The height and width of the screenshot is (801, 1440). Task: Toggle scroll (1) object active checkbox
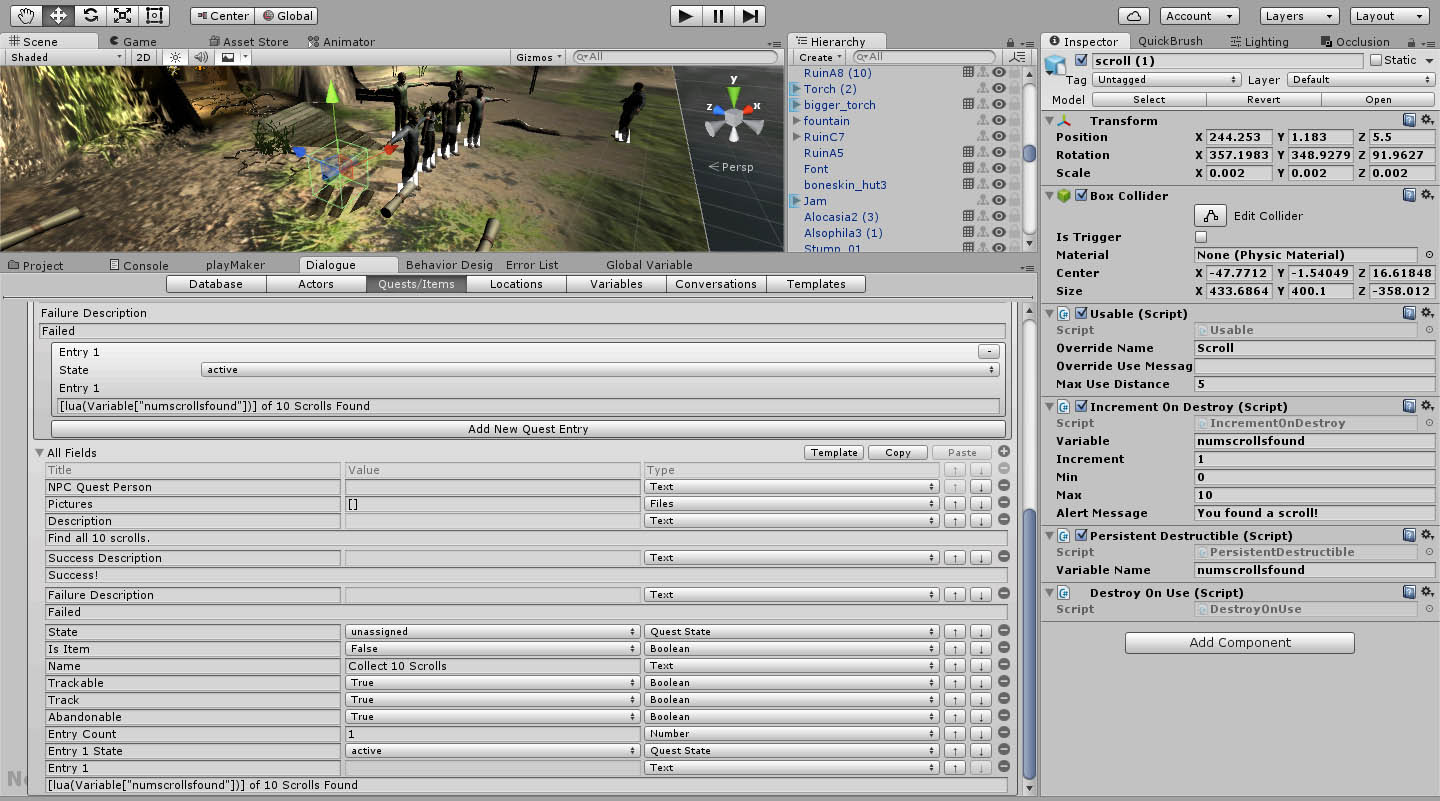(1081, 60)
